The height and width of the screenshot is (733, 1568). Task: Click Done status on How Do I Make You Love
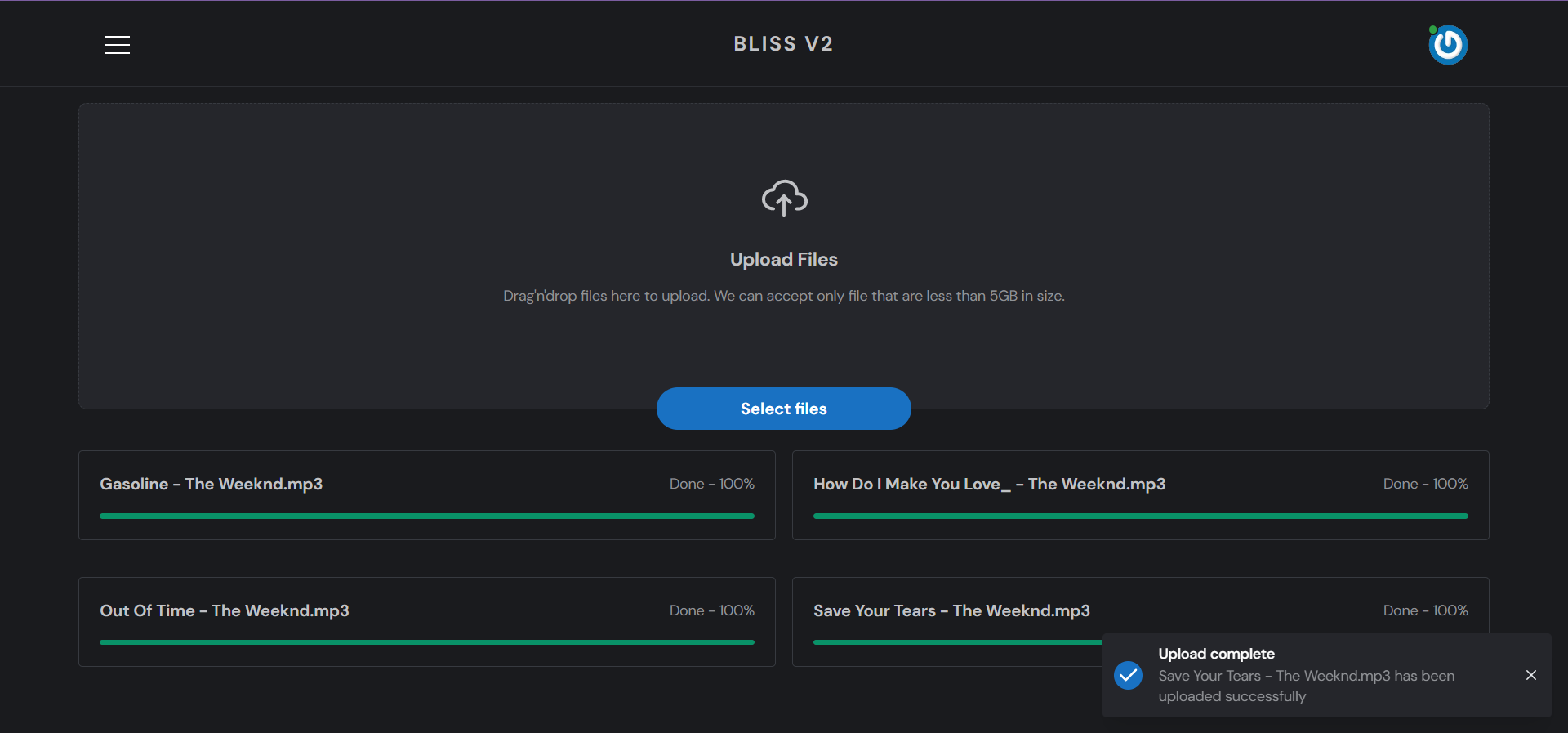1425,484
